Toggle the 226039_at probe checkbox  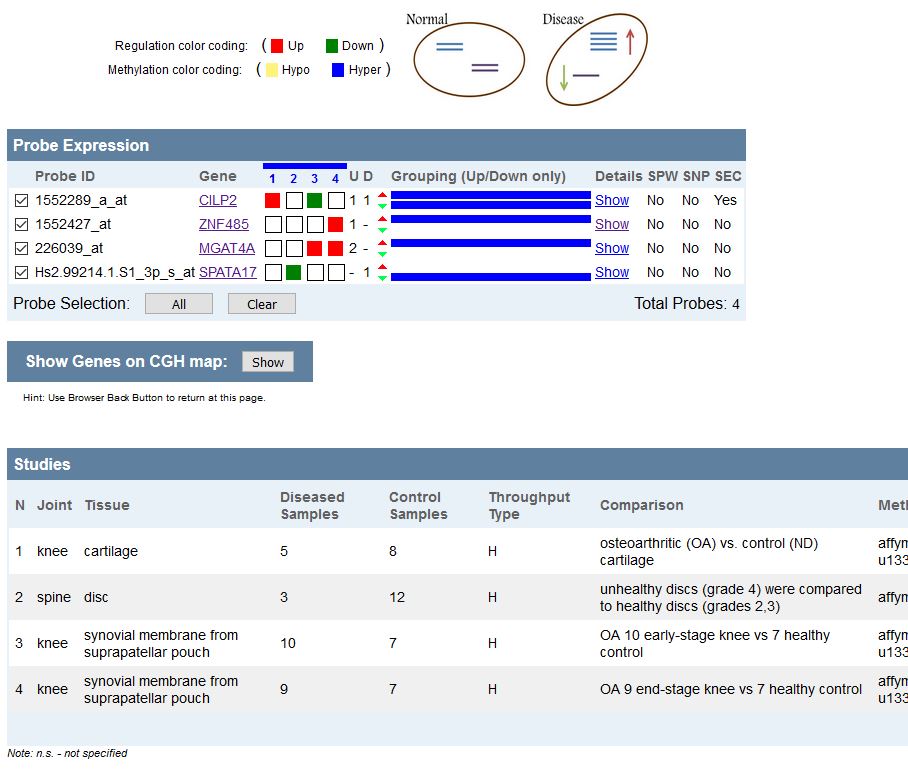click(22, 249)
